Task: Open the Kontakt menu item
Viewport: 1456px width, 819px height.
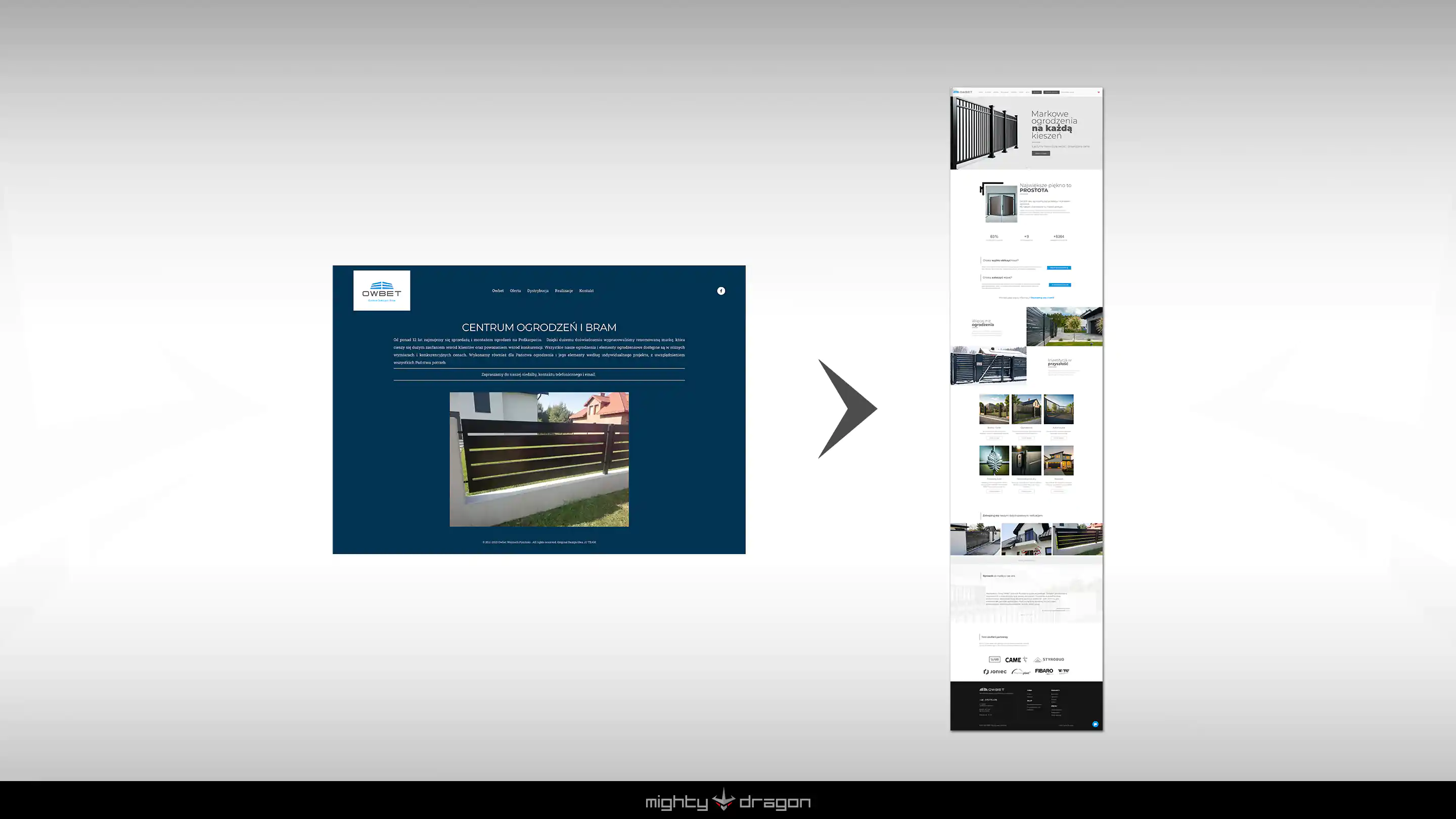Action: (x=586, y=291)
